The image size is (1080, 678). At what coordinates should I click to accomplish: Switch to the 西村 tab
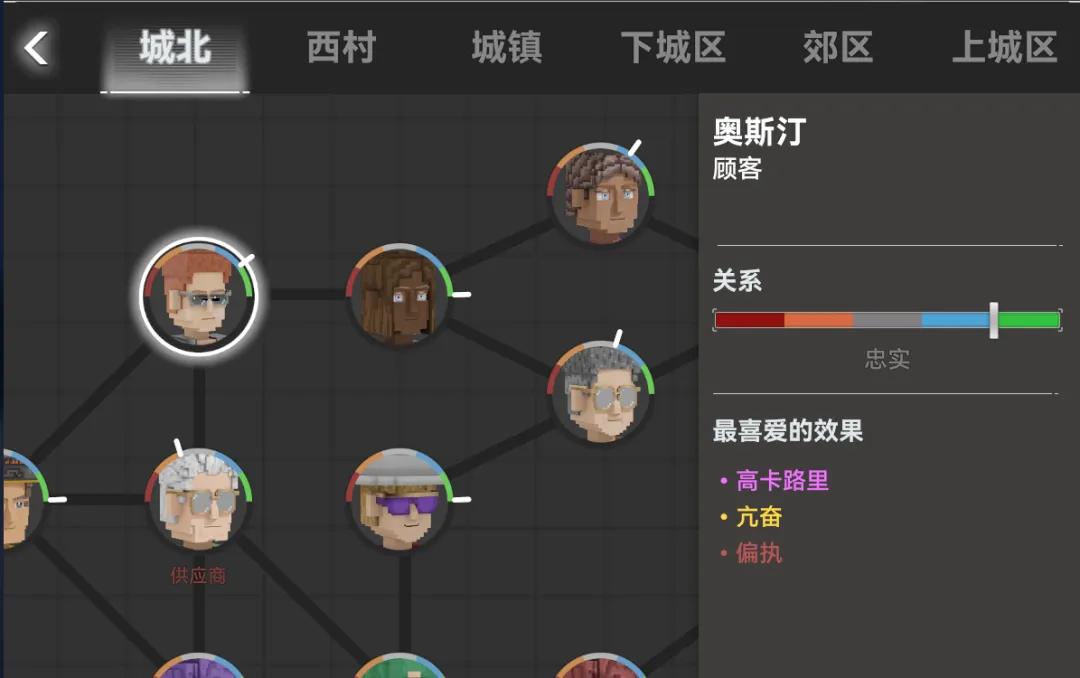coord(341,48)
